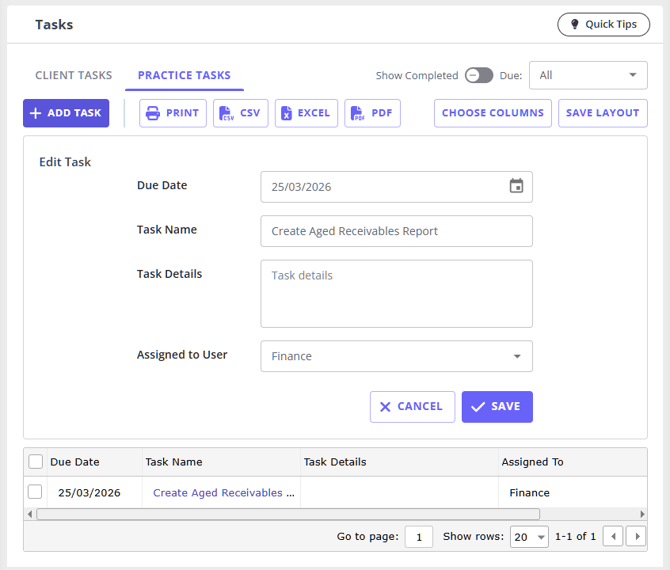Image resolution: width=670 pixels, height=570 pixels.
Task: Select checkbox for the 25/03/2026 task row
Action: pyautogui.click(x=36, y=492)
